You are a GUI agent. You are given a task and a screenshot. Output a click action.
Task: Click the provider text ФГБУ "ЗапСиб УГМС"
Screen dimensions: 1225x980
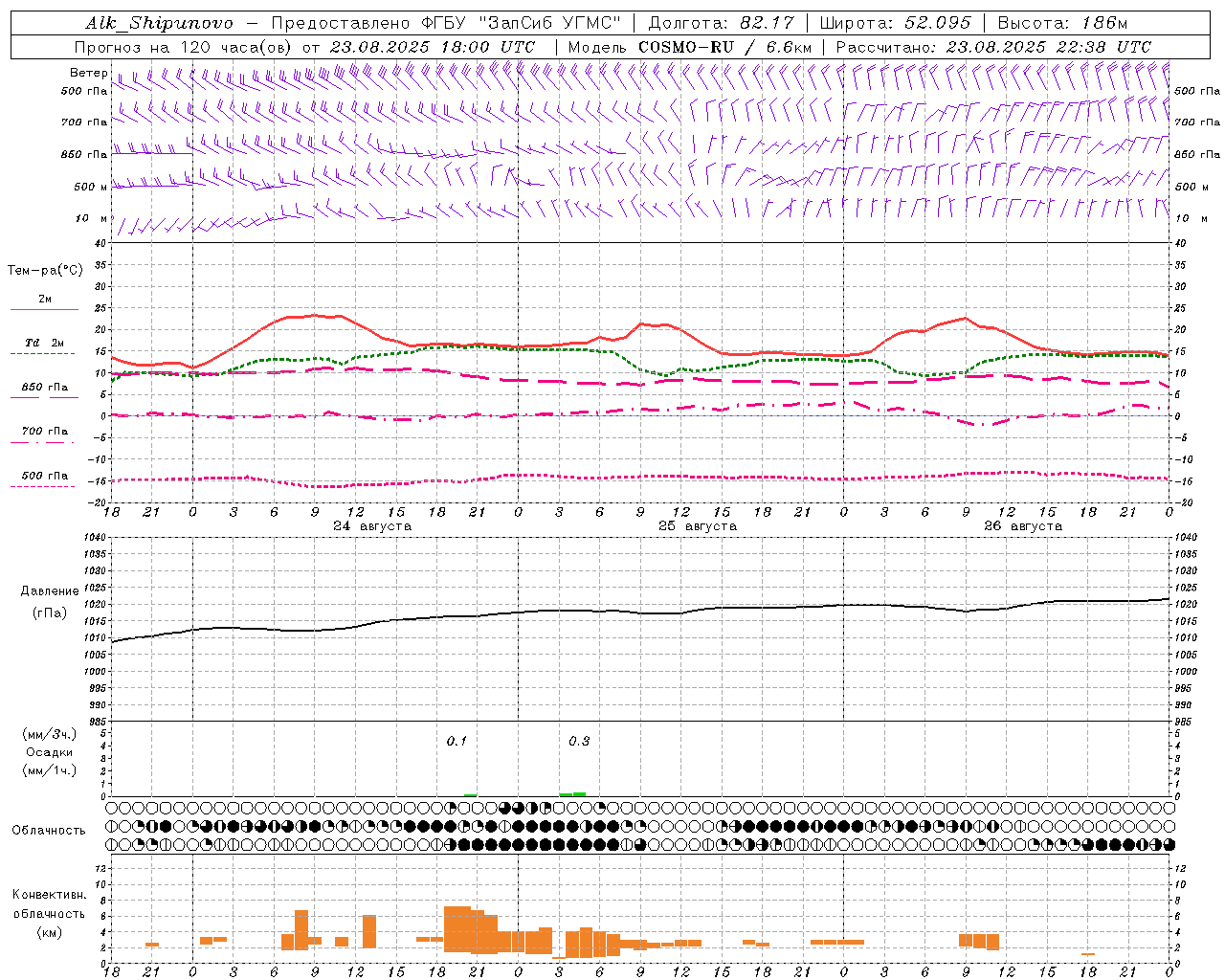522,23
